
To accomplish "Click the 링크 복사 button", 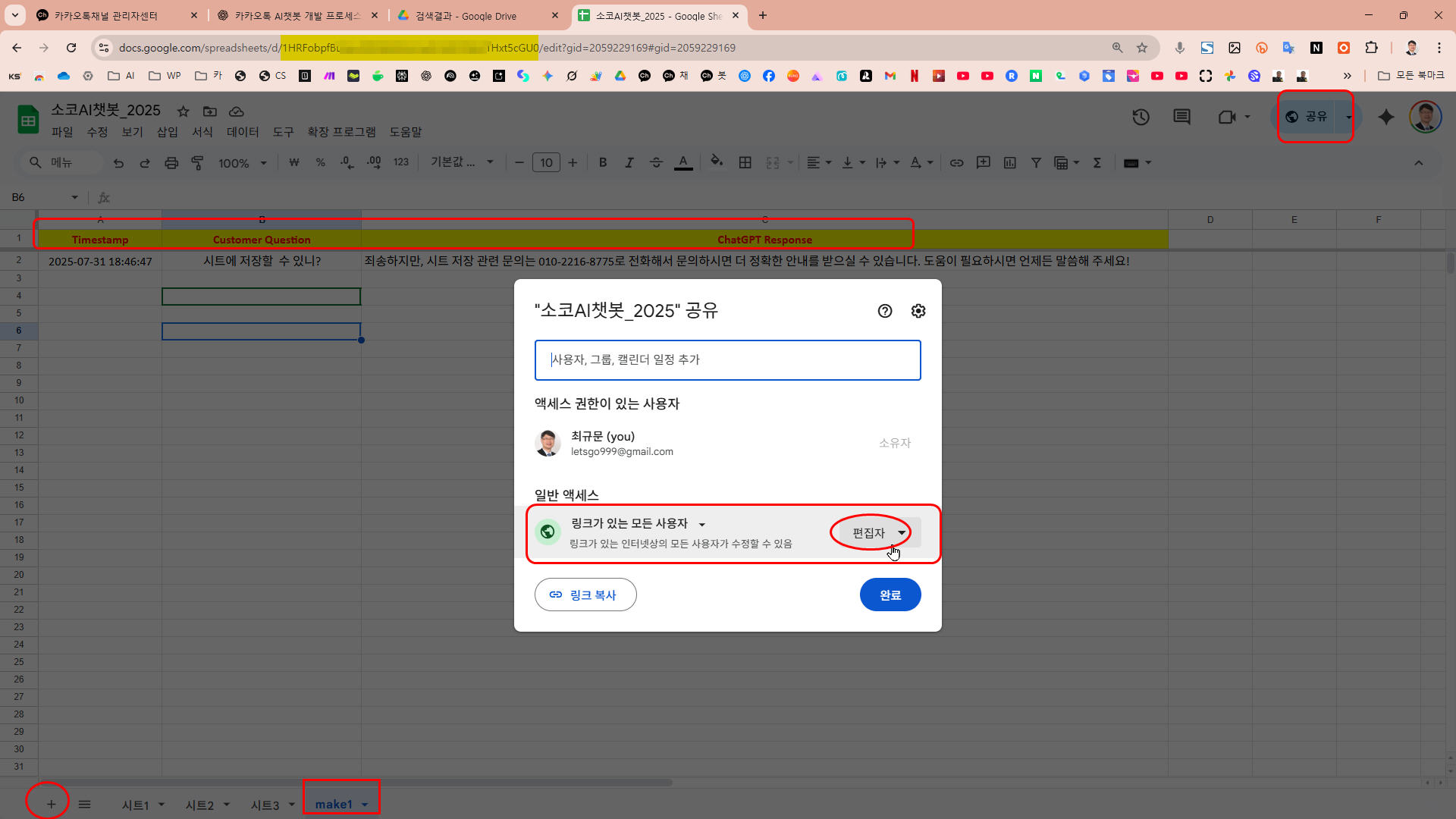I will tap(585, 595).
